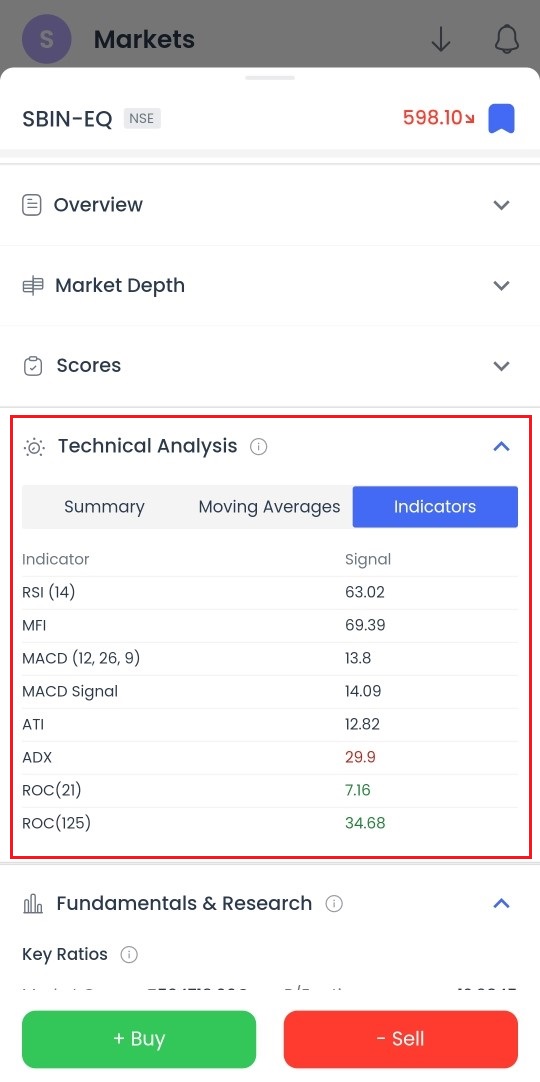Switch to the Summary tab

(104, 506)
